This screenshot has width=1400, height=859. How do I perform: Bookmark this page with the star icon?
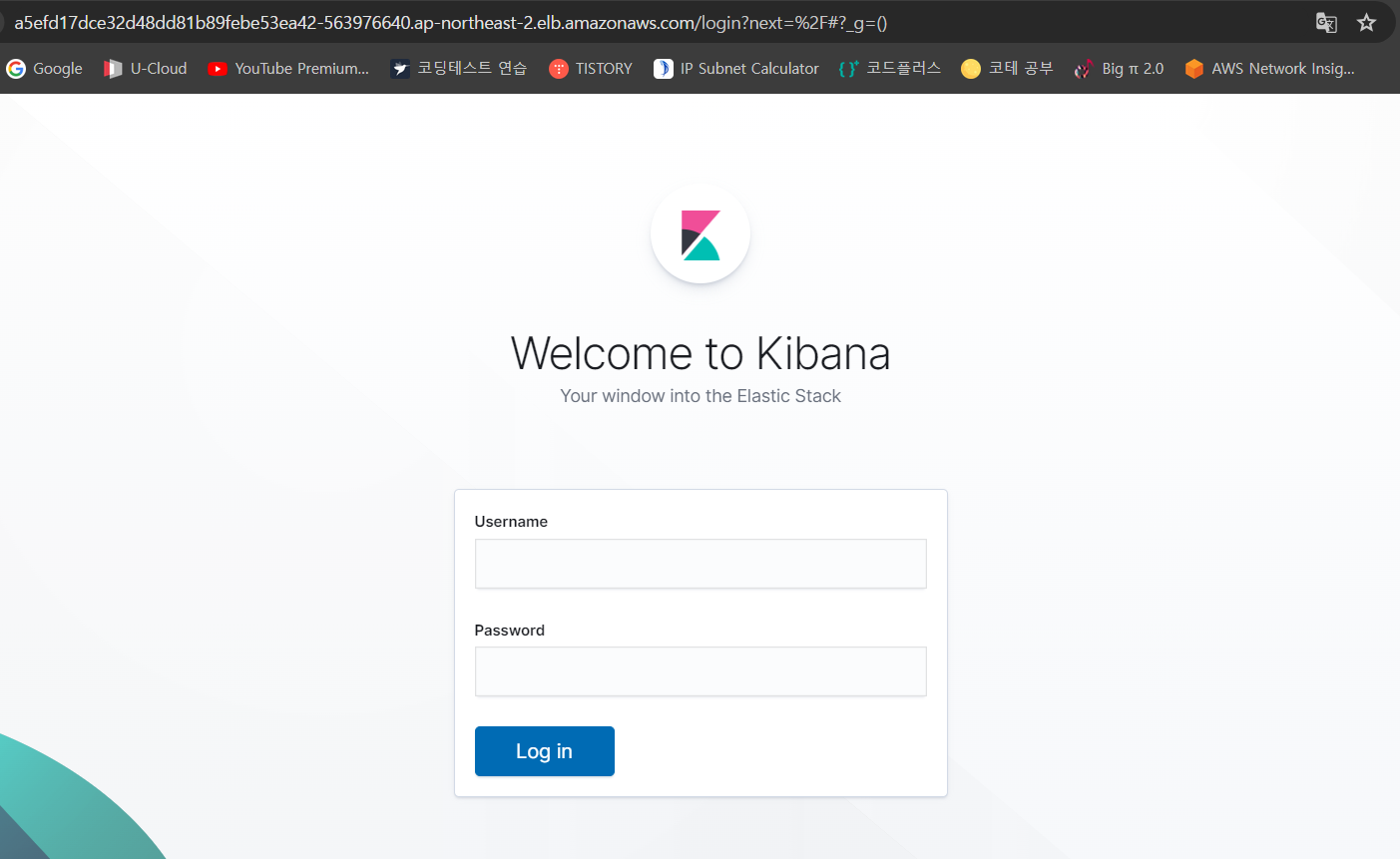[1367, 22]
